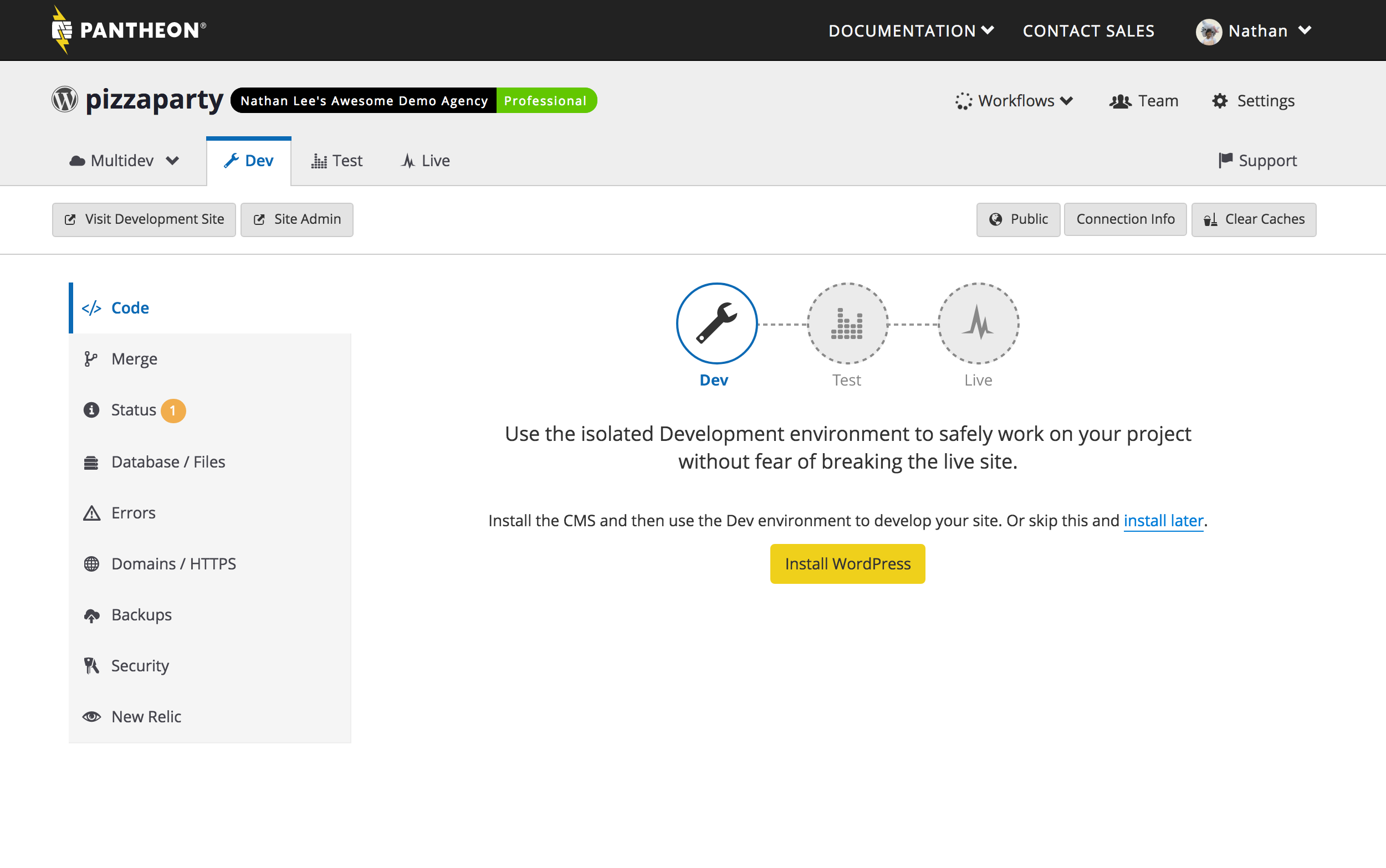
Task: Click the equalizer icon in Test tab
Action: point(319,161)
